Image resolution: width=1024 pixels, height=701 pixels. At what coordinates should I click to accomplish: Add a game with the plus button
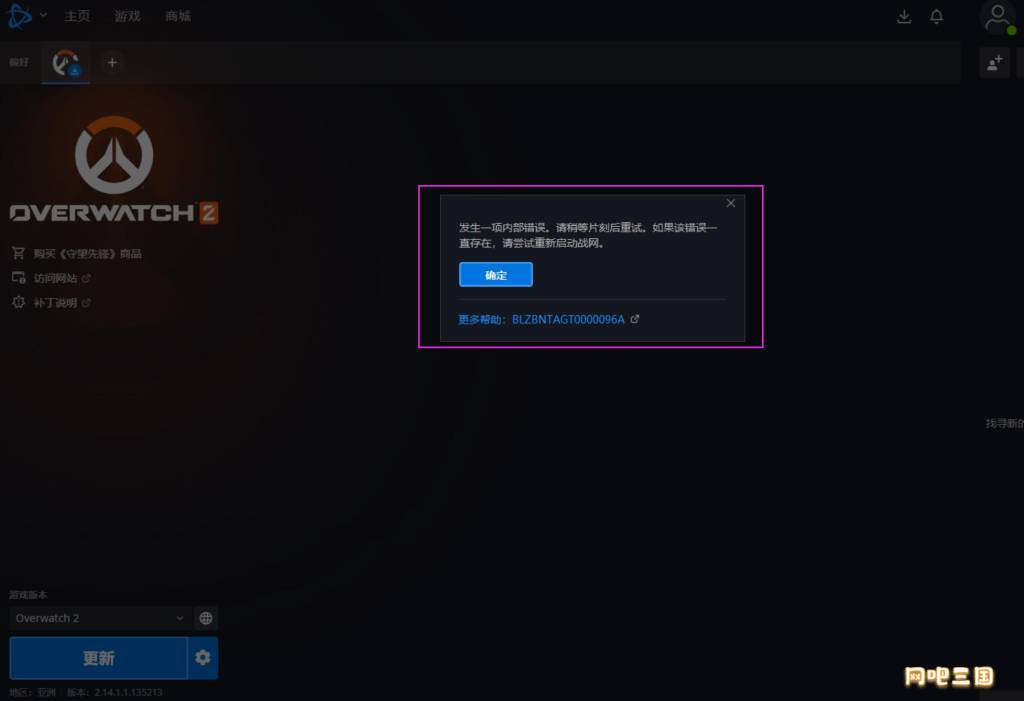[x=112, y=63]
